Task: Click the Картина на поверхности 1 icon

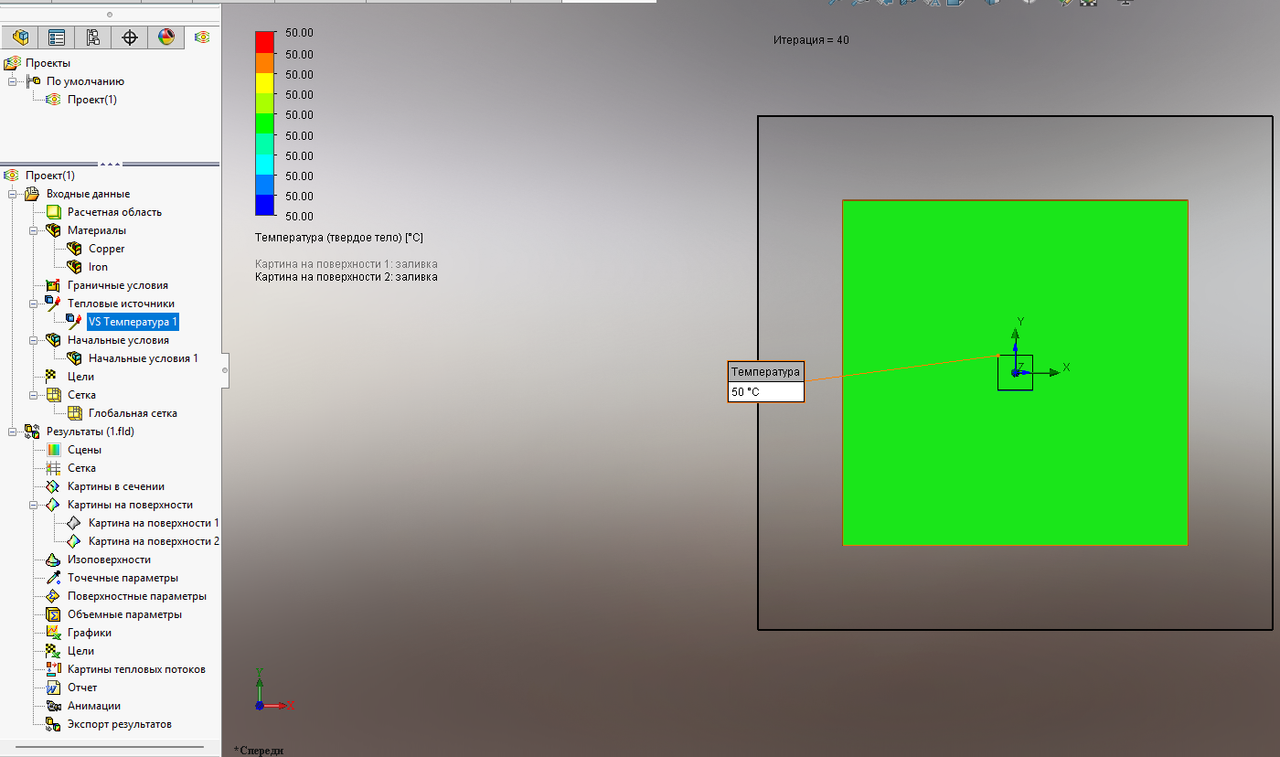Action: click(75, 523)
